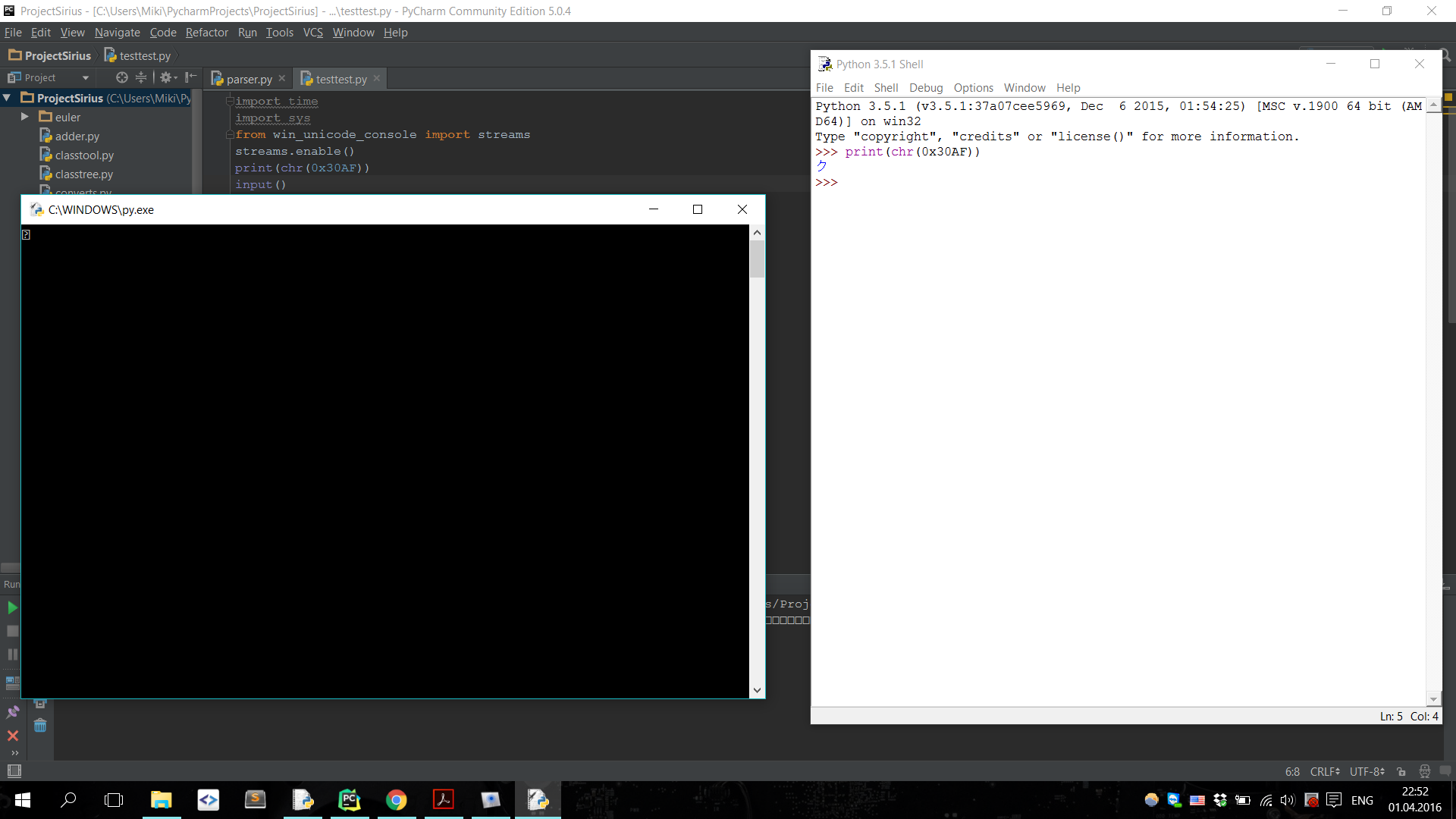1456x819 pixels.
Task: Open the Debug menu in Python Shell
Action: click(x=926, y=88)
